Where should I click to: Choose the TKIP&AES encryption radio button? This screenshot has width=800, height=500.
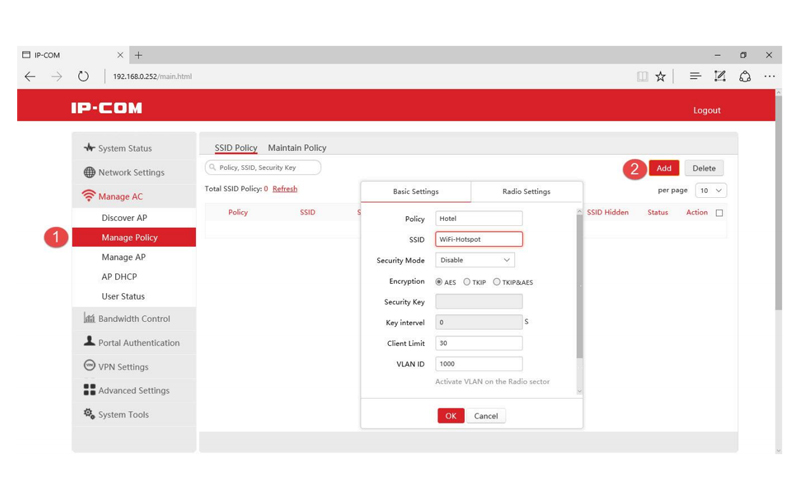tap(497, 282)
